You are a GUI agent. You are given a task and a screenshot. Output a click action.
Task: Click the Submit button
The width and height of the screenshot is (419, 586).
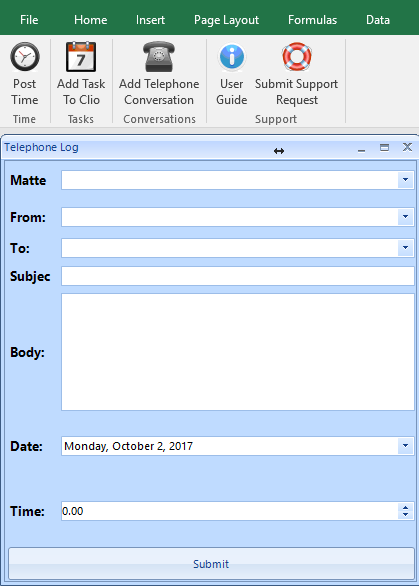click(x=211, y=564)
